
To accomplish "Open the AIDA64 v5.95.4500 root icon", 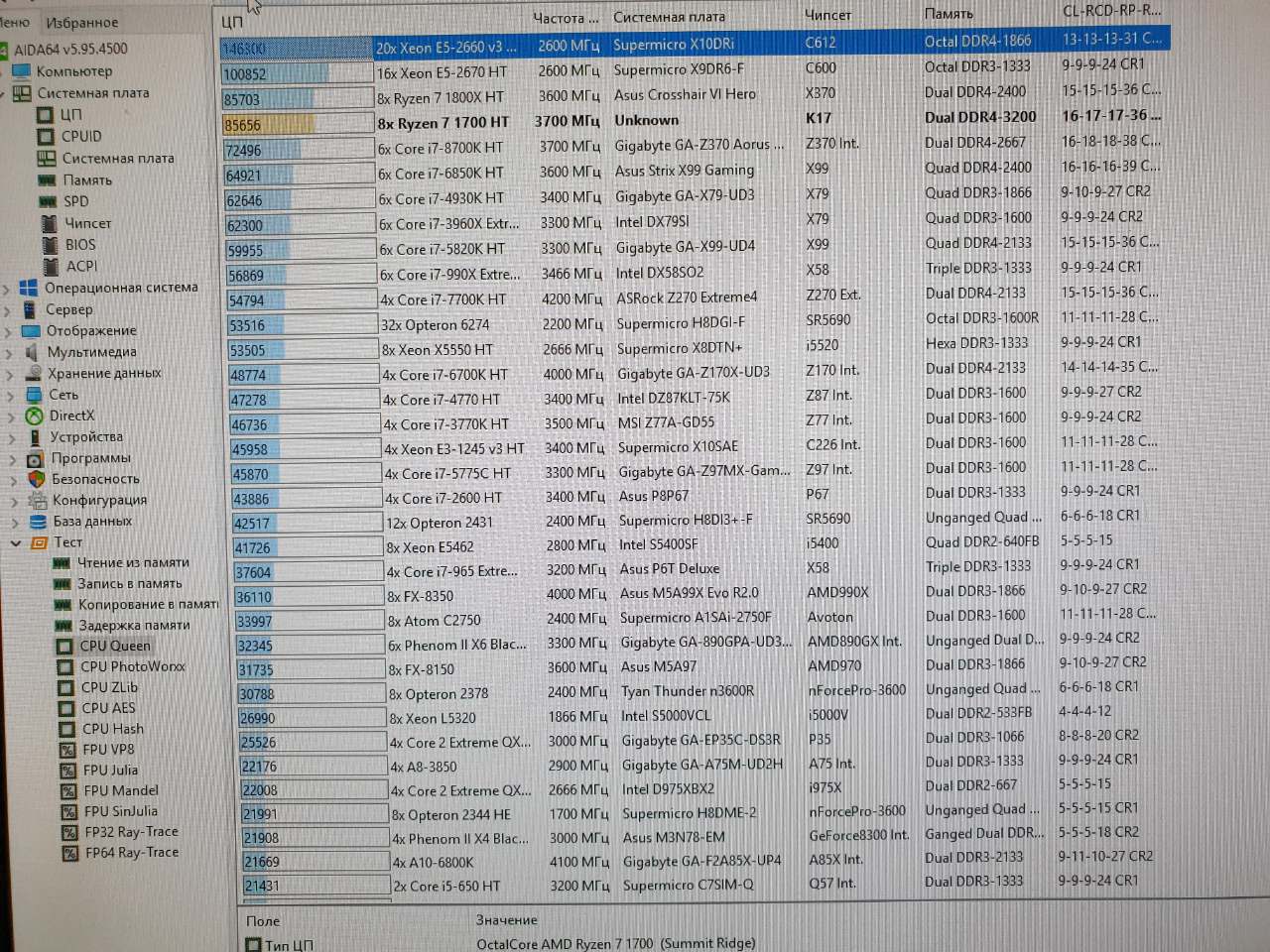I will tap(4, 50).
